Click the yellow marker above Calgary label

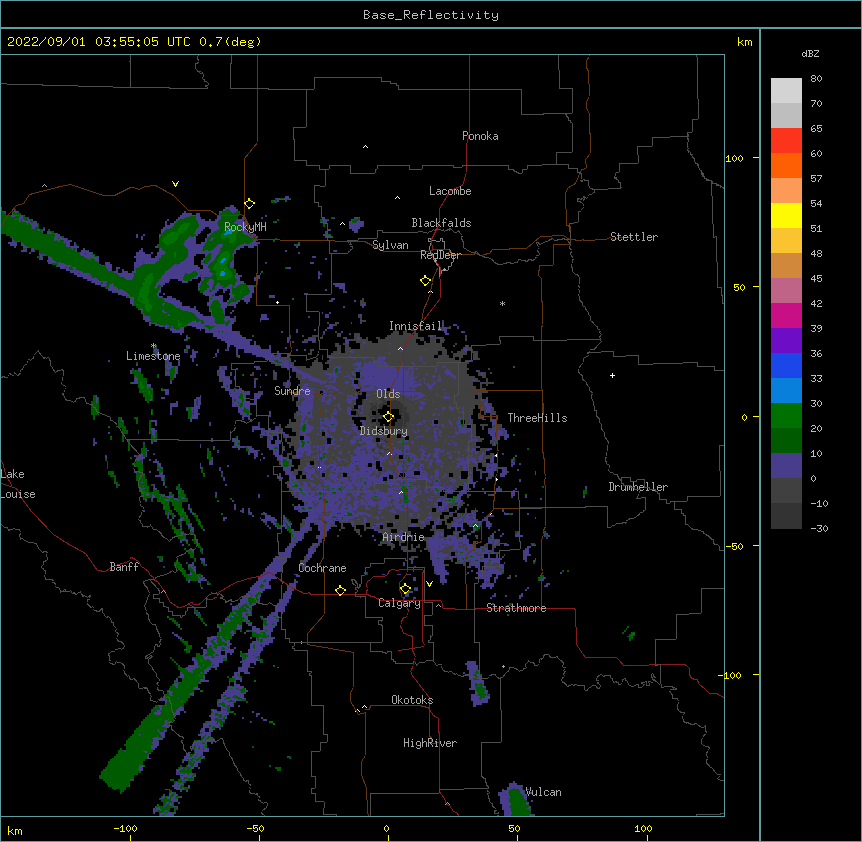click(x=405, y=589)
